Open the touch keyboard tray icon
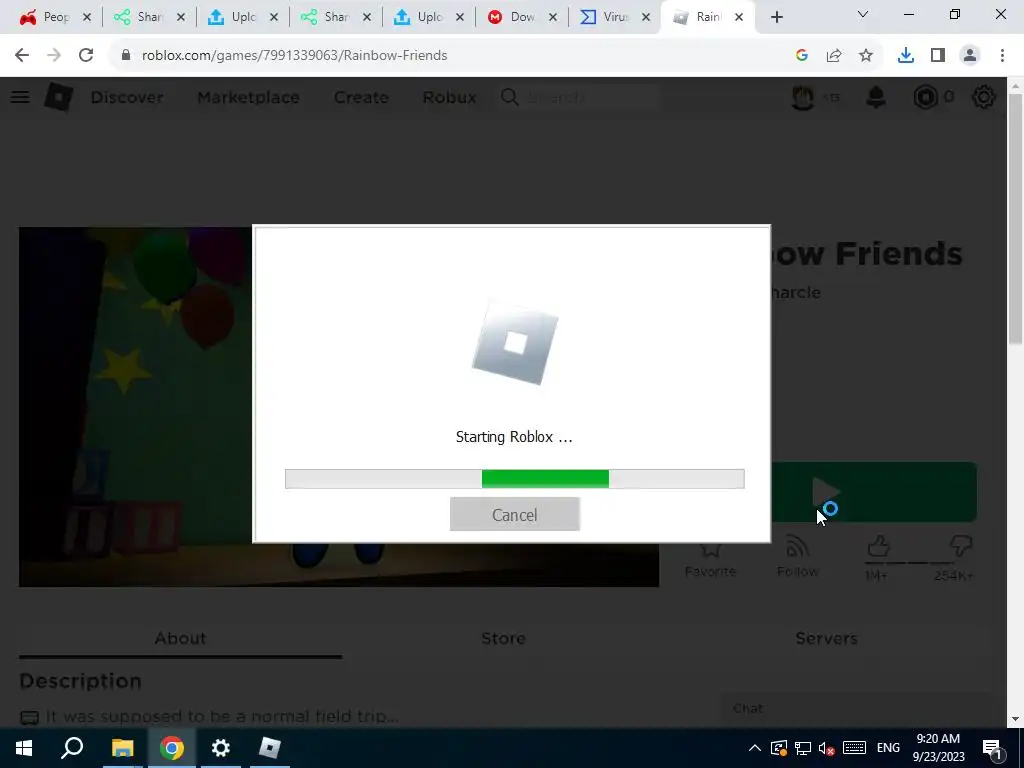The height and width of the screenshot is (768, 1024). tap(854, 748)
